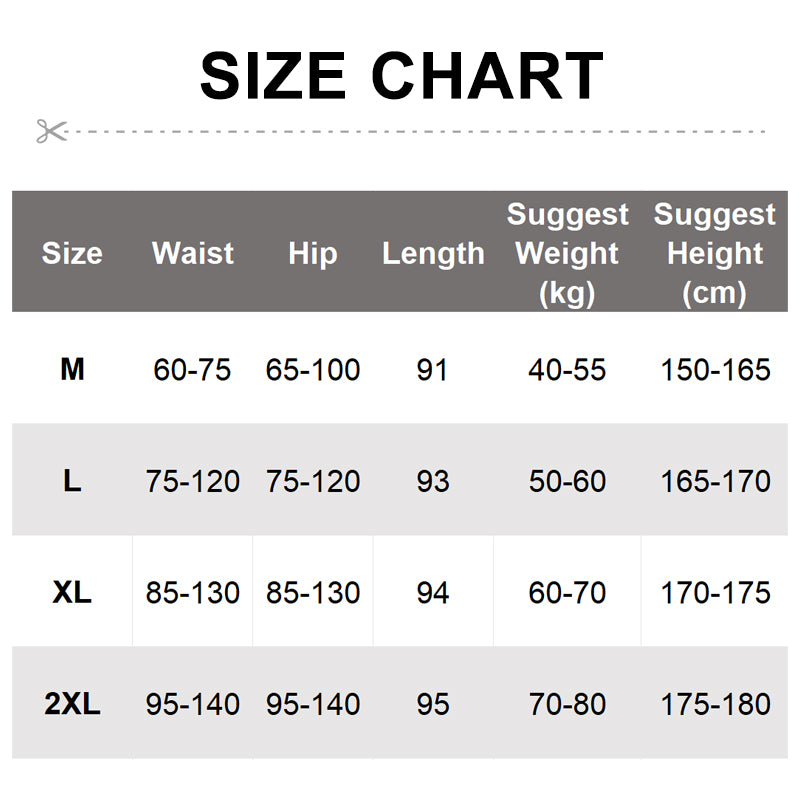Click the 60-75 waist value for M
This screenshot has width=800, height=800.
click(192, 370)
